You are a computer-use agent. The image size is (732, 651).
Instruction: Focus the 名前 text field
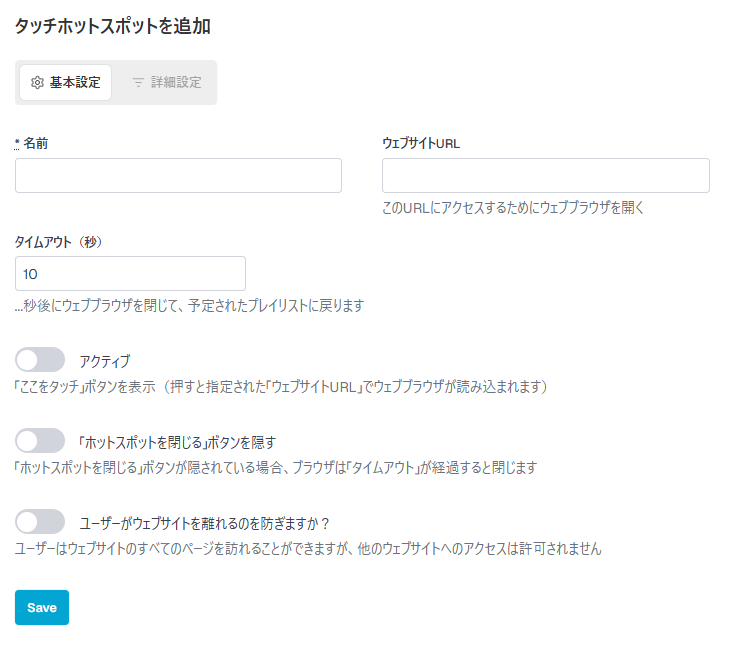(178, 176)
